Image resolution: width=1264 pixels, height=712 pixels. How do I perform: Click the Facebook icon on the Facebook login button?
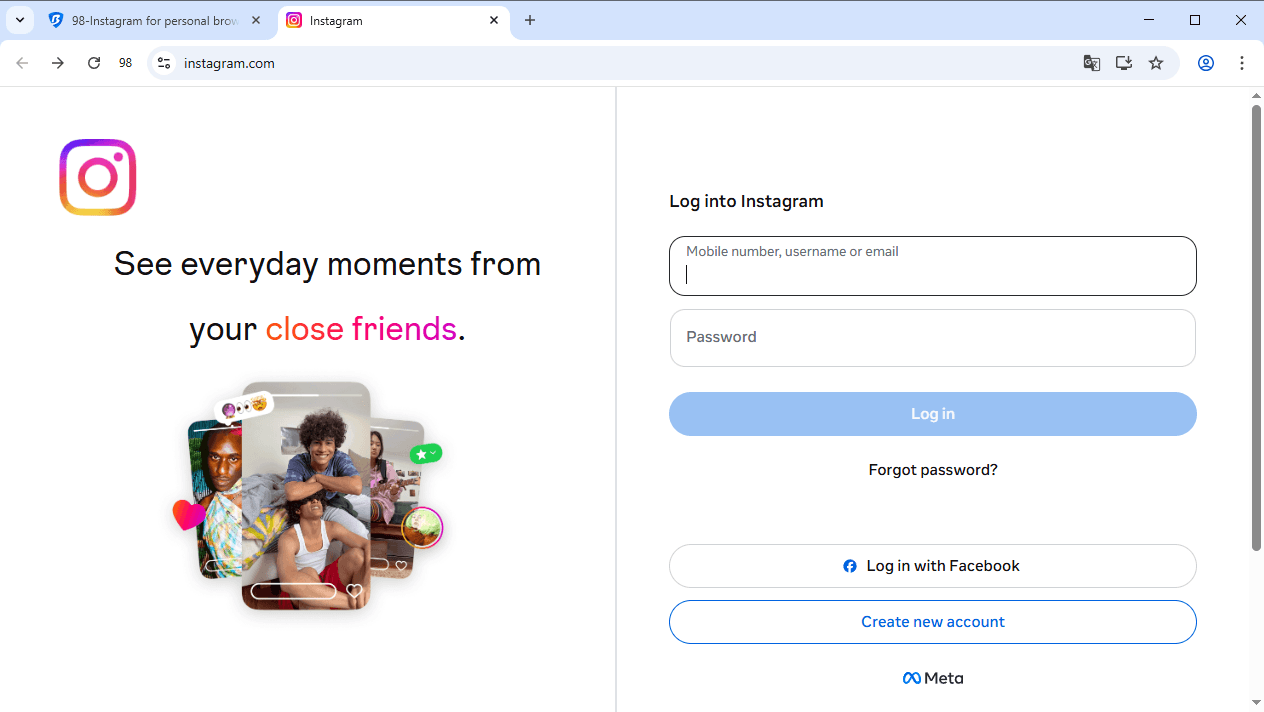pos(850,566)
